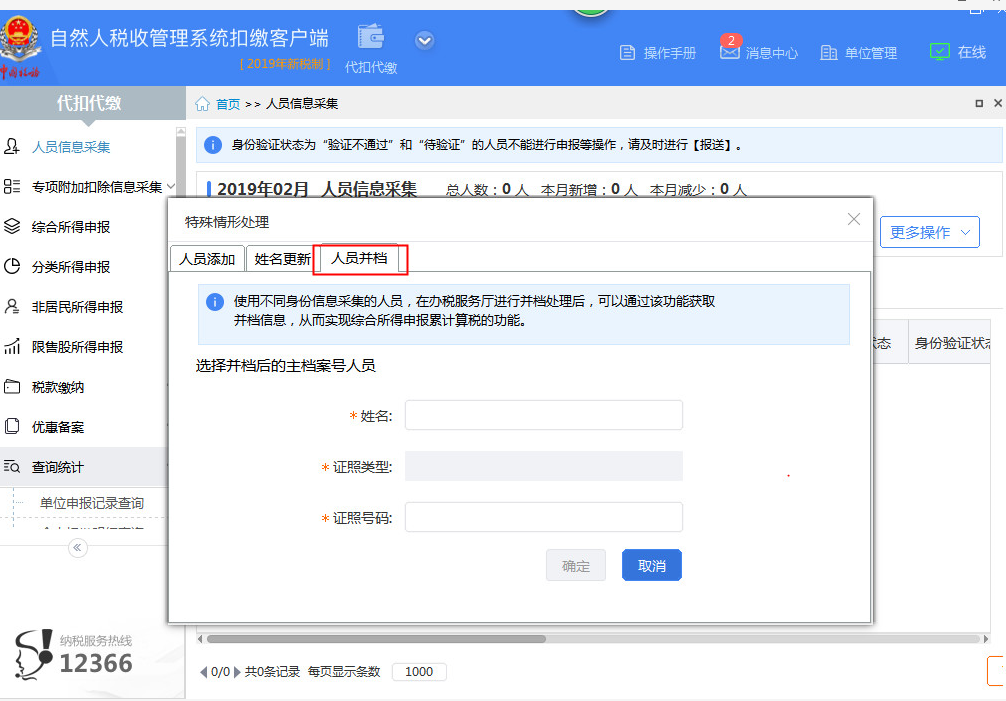
Task: Click the 税款缴纳 folder icon
Action: pos(12,387)
